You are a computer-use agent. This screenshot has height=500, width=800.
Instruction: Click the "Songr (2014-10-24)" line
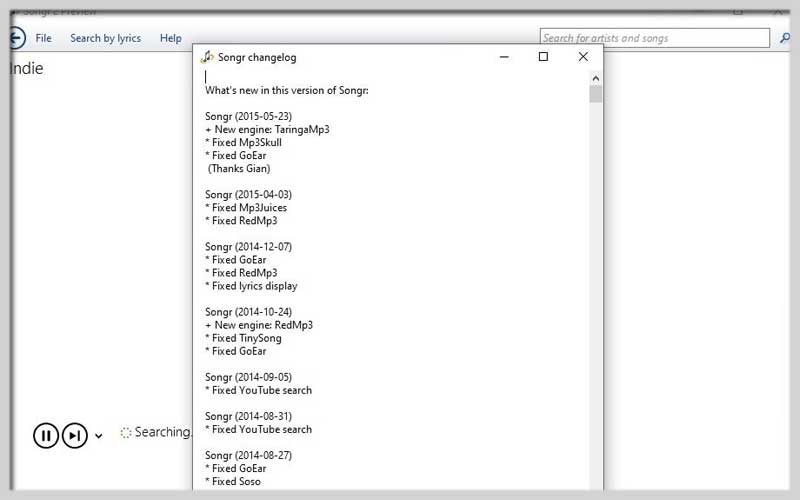[x=248, y=312]
